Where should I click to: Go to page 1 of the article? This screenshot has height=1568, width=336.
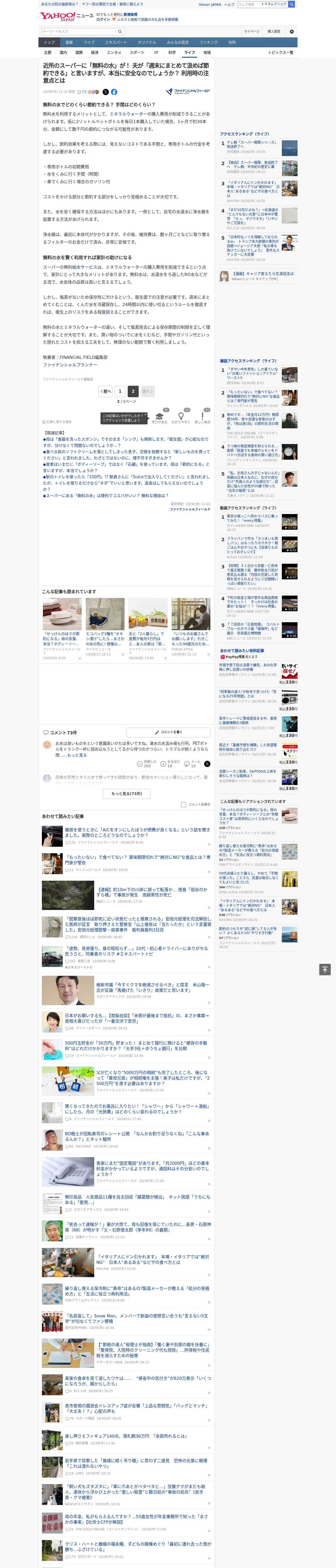point(120,391)
